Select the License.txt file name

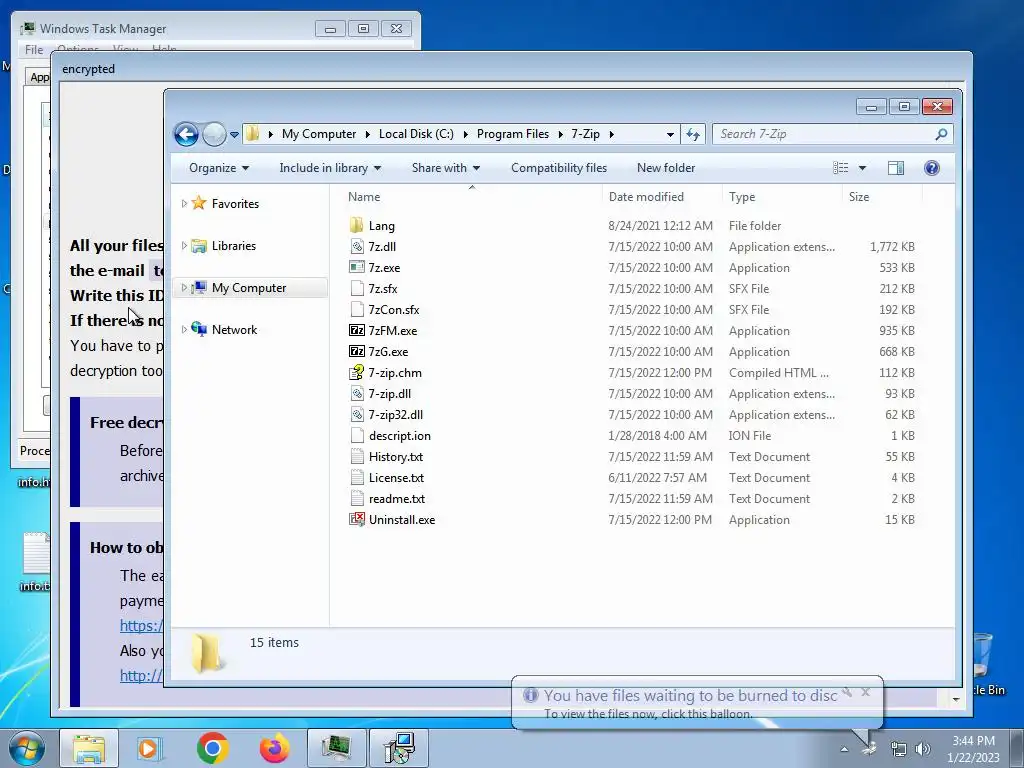pyautogui.click(x=396, y=478)
